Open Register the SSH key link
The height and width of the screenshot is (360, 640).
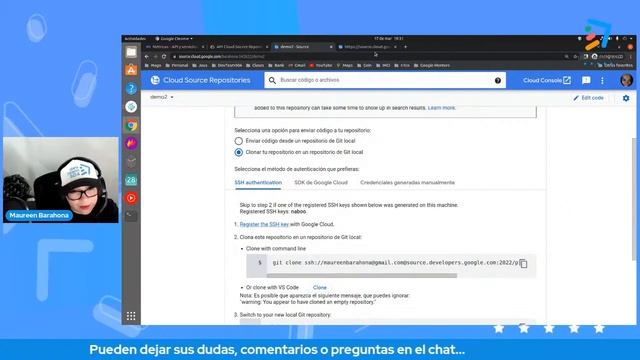264,224
